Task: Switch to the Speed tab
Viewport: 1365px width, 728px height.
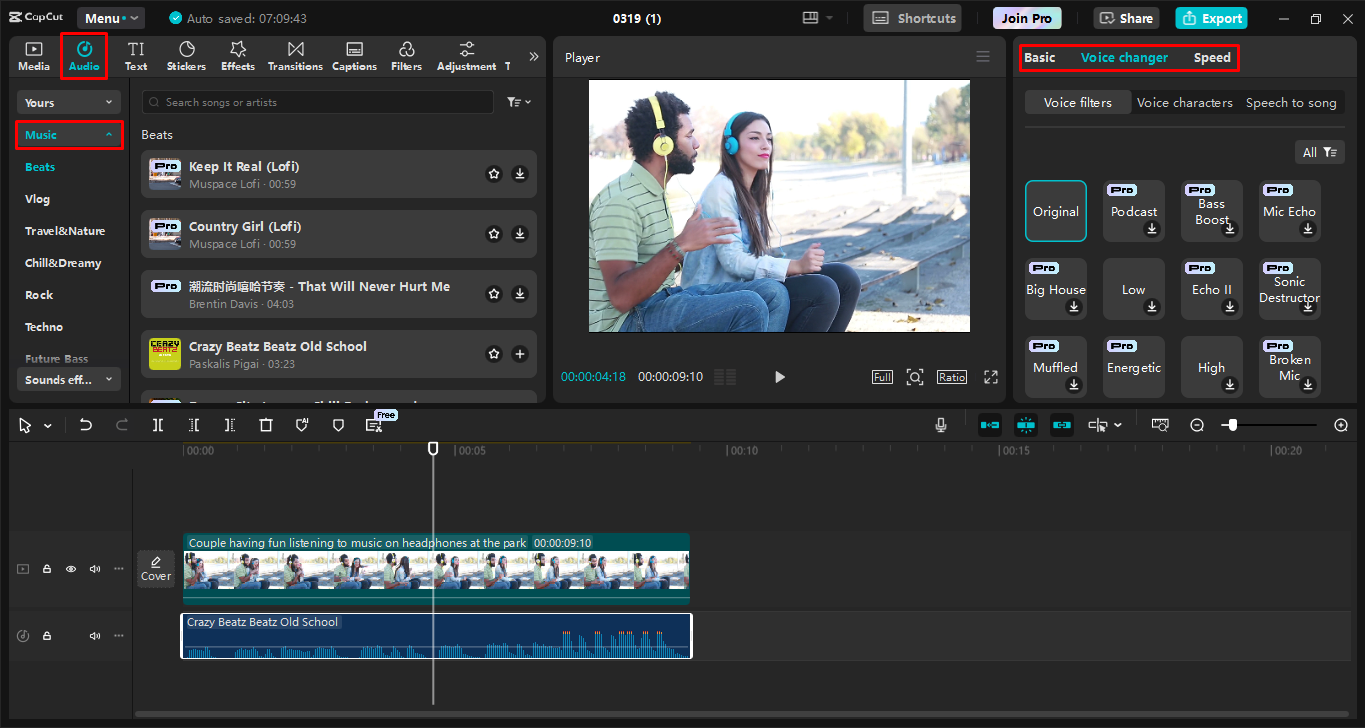Action: [1211, 57]
